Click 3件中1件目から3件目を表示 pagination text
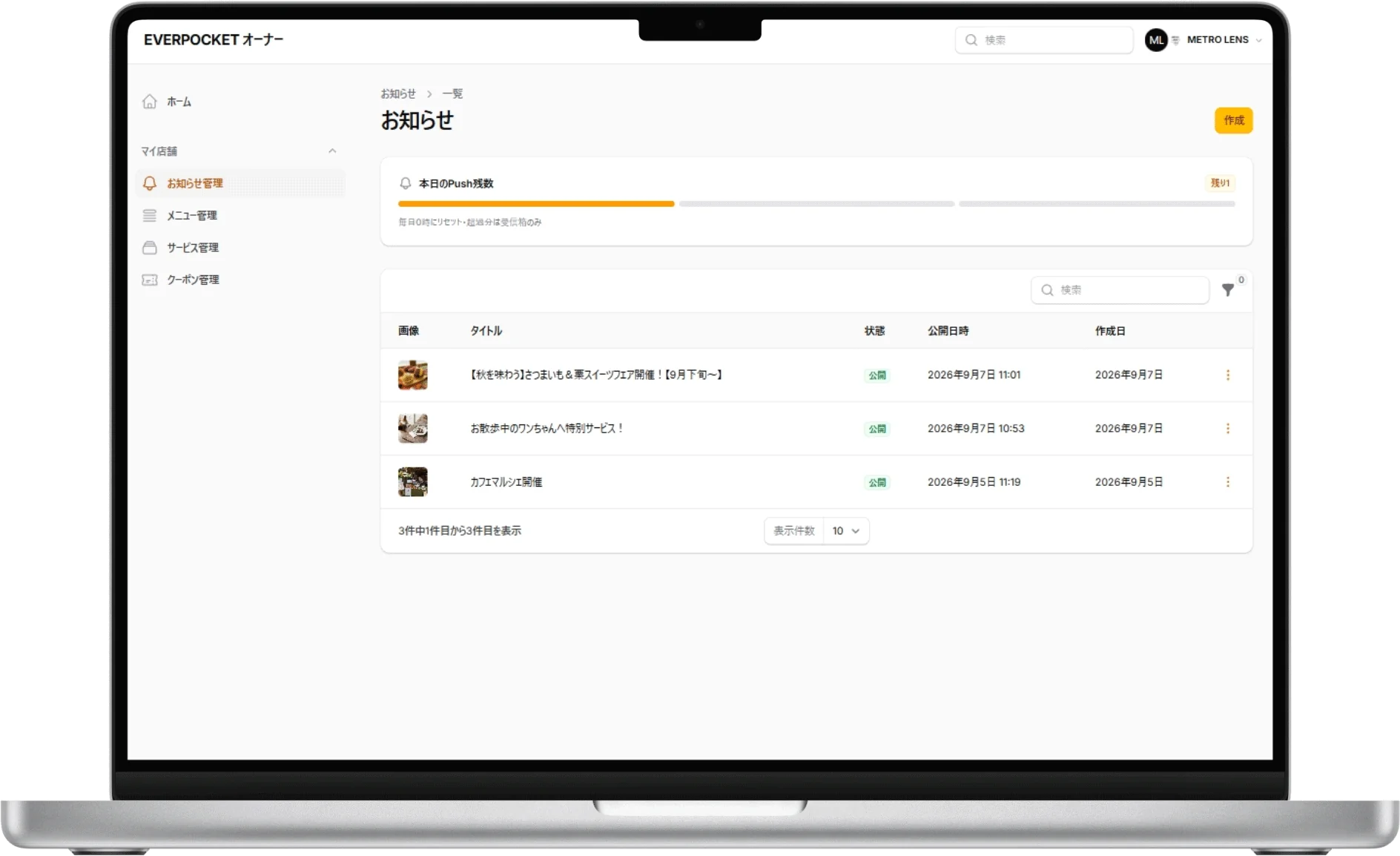Viewport: 1400px width, 856px height. pos(460,531)
